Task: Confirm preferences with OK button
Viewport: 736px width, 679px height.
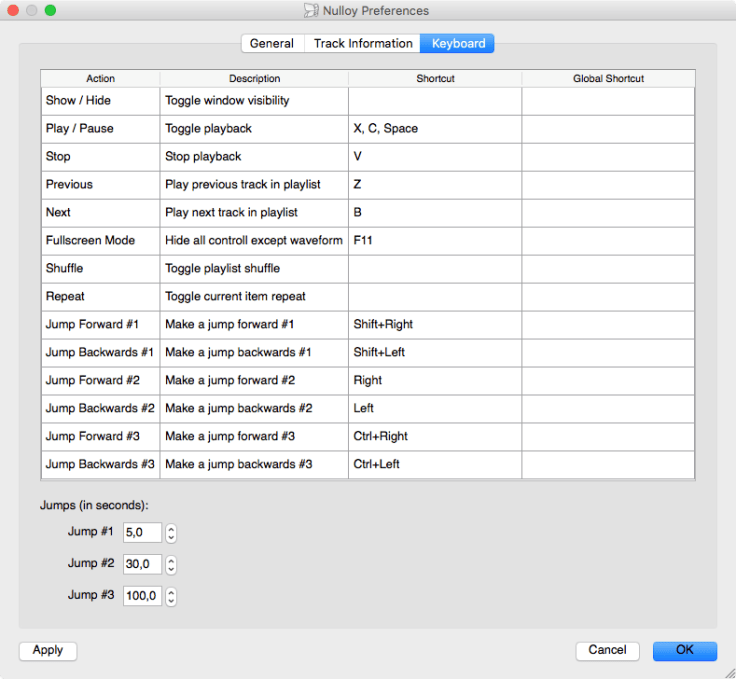Action: tap(684, 650)
